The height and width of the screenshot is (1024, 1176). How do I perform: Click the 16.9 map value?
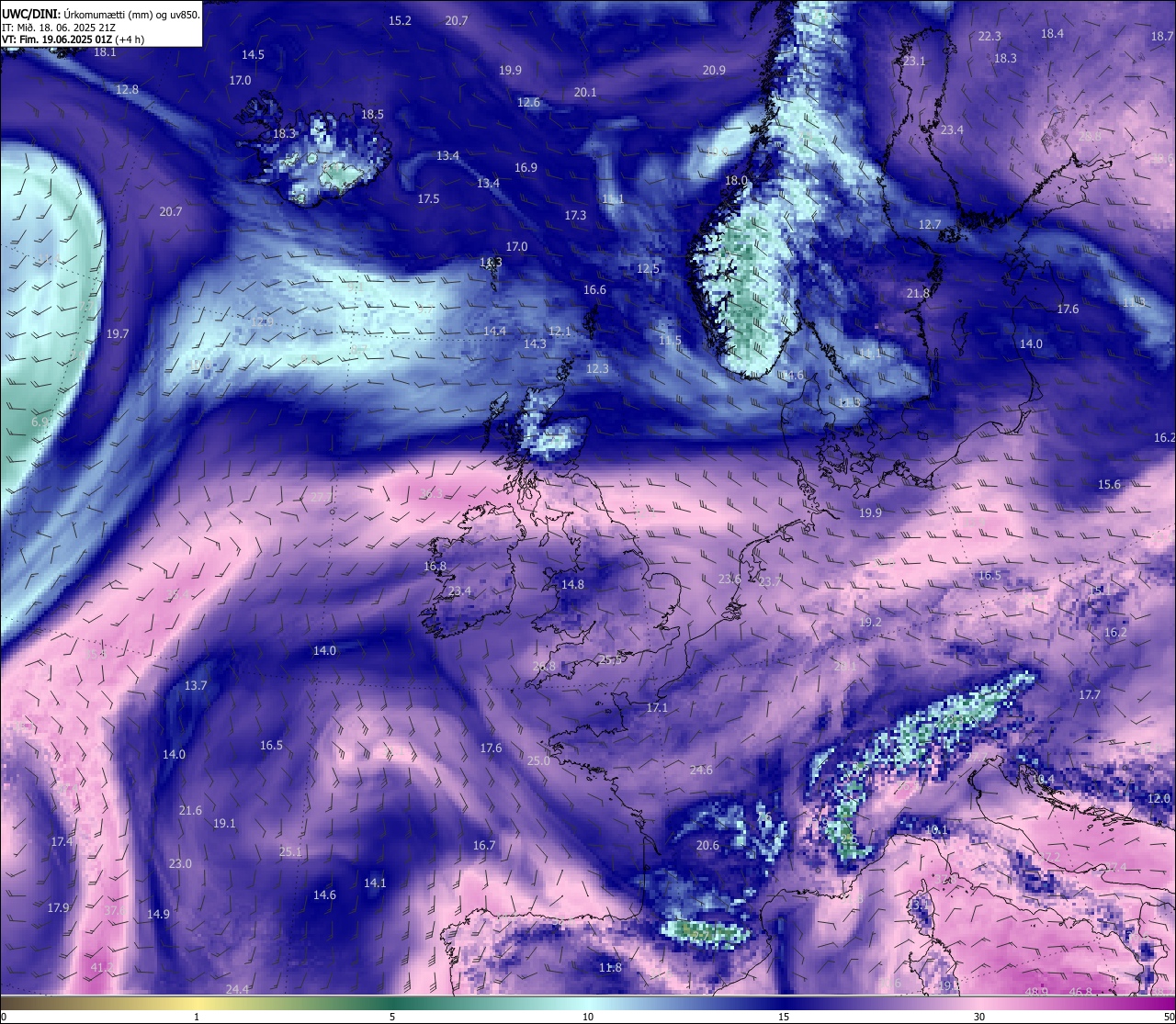526,167
